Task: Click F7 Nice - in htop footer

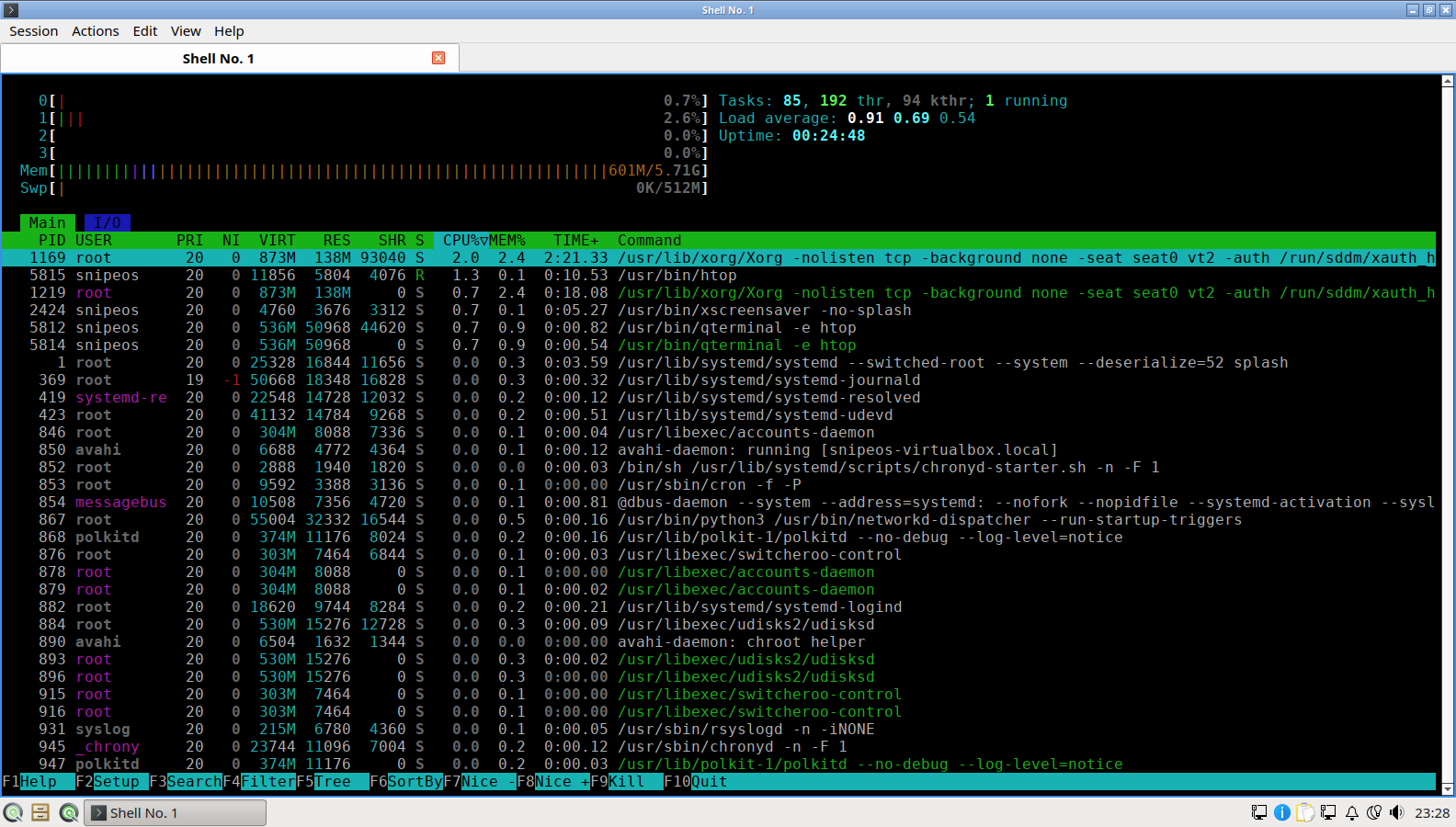Action: [480, 782]
